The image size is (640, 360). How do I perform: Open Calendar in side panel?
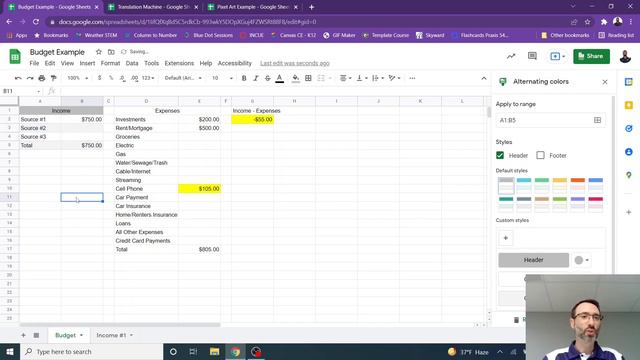pos(629,82)
